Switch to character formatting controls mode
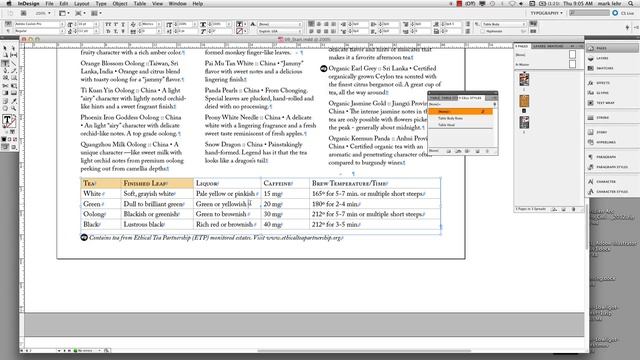The height and width of the screenshot is (360, 640). [8, 24]
